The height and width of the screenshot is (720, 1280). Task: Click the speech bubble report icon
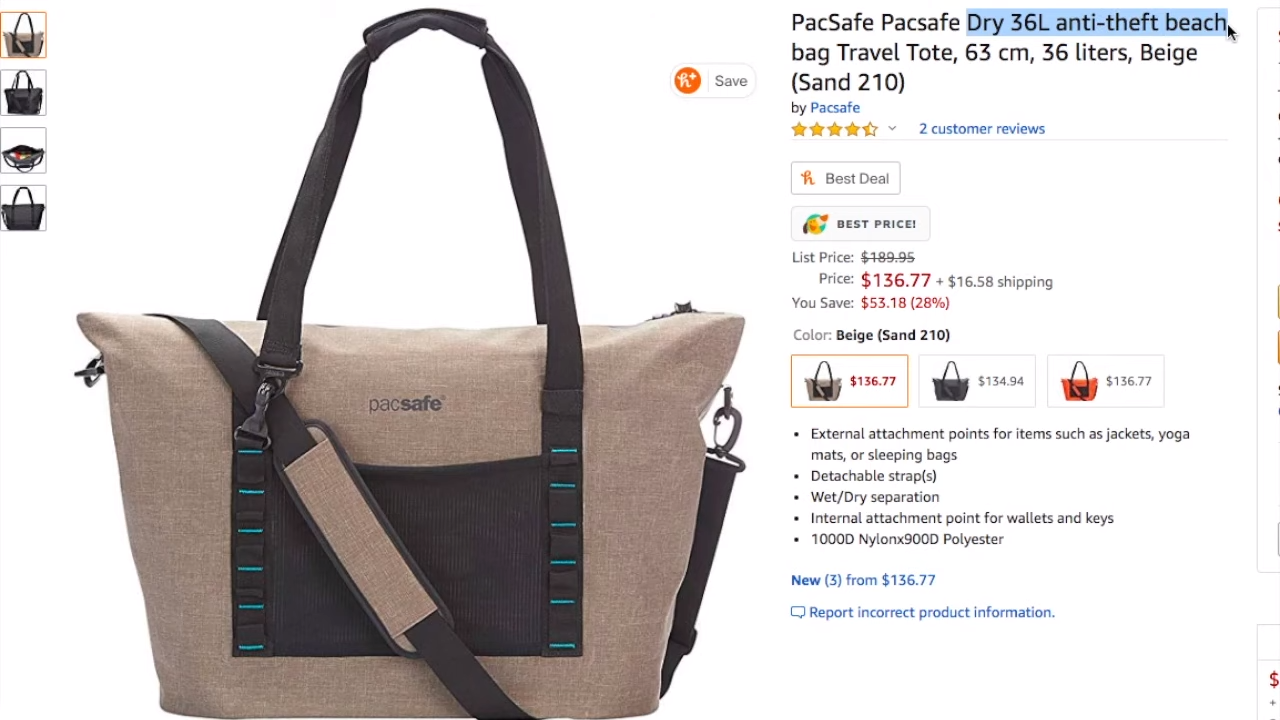pos(798,612)
